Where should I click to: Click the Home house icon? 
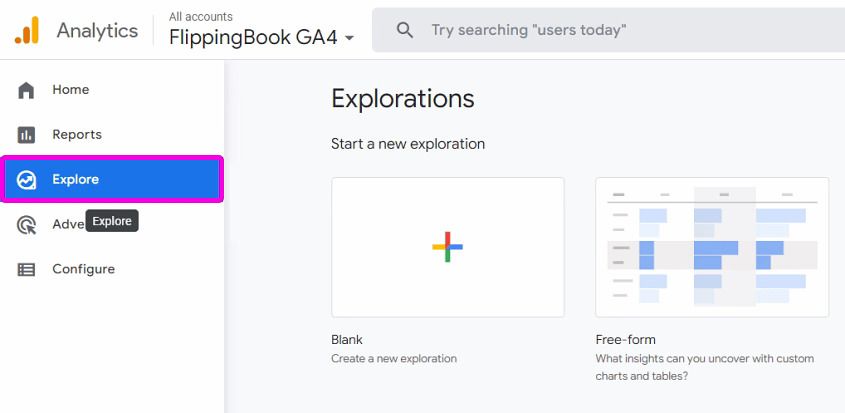click(x=26, y=90)
